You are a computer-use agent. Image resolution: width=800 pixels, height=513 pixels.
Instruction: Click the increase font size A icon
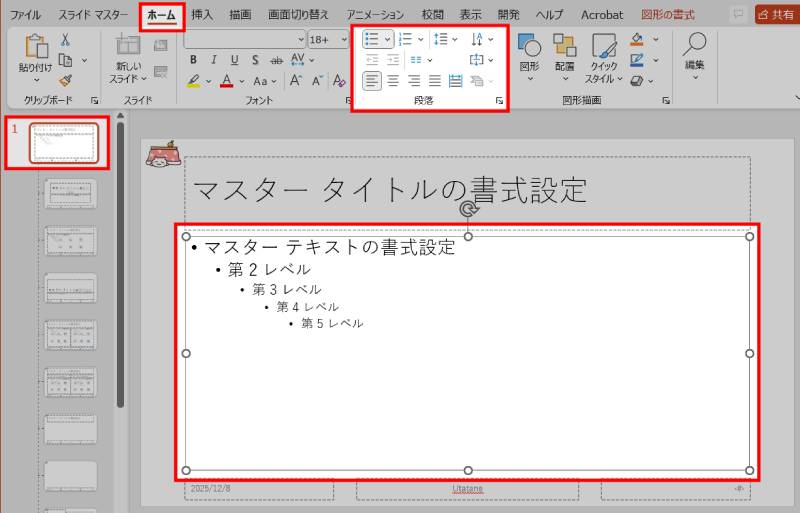[x=295, y=81]
